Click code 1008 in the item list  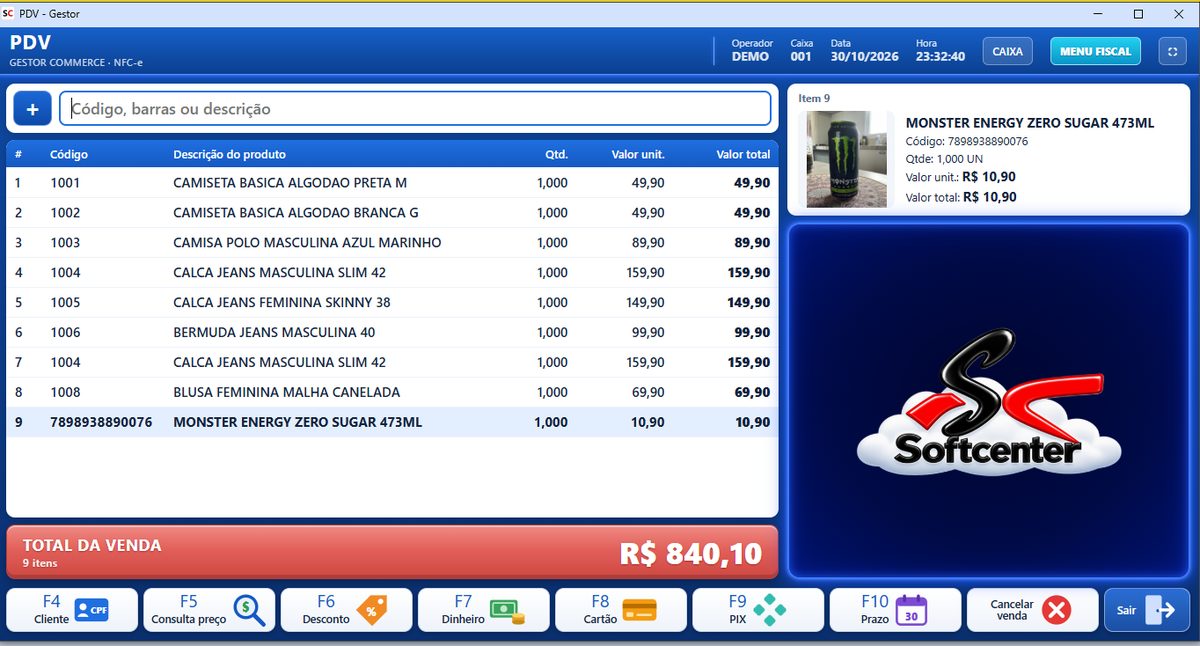pos(65,392)
